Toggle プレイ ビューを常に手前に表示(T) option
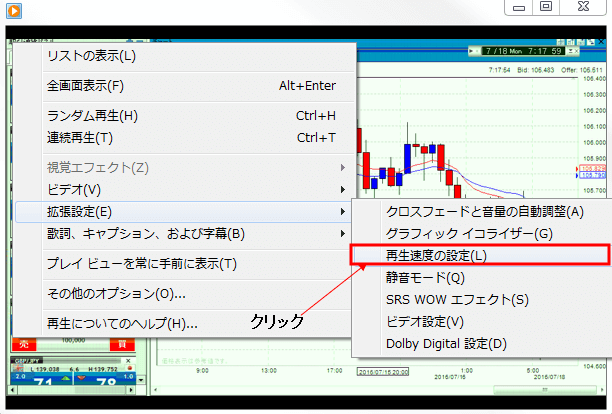Viewport: 612px width, 414px height. point(142,264)
